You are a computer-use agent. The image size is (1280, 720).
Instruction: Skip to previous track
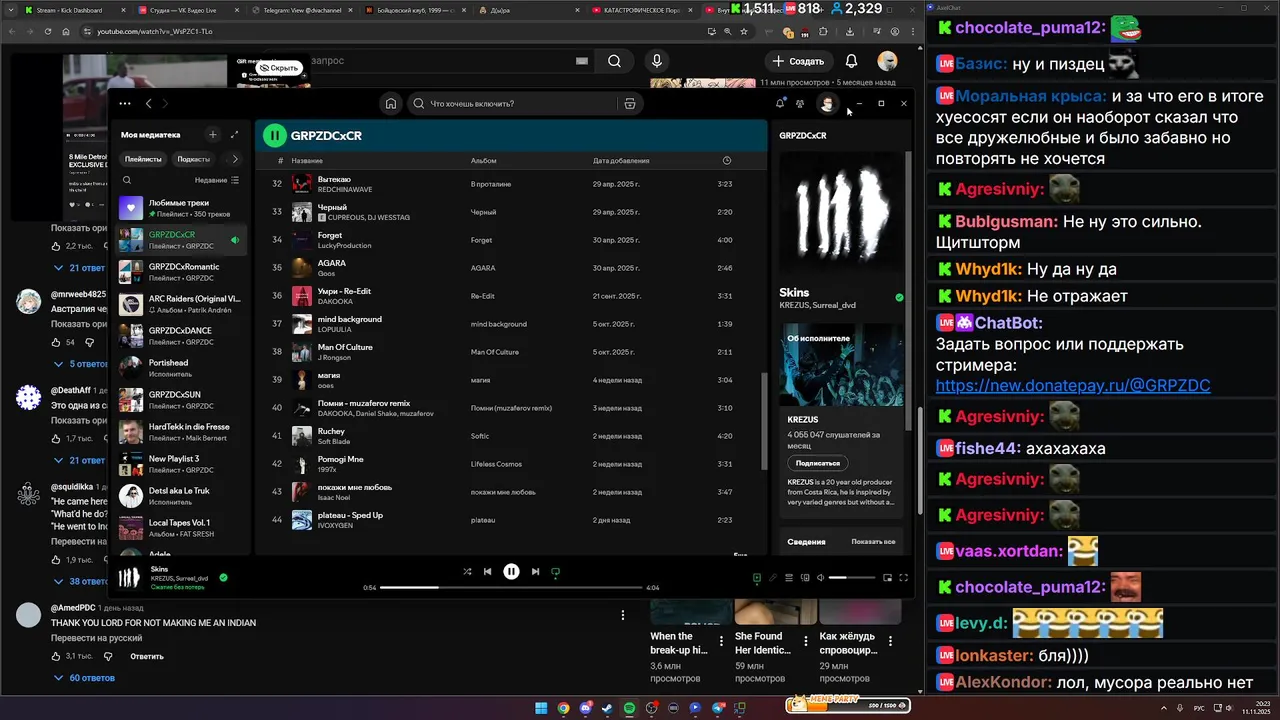point(487,572)
